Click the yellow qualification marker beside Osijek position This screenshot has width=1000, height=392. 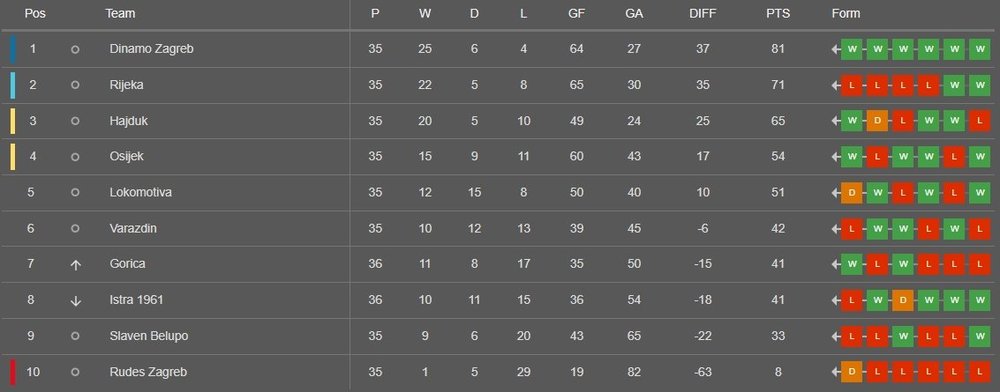click(x=13, y=157)
